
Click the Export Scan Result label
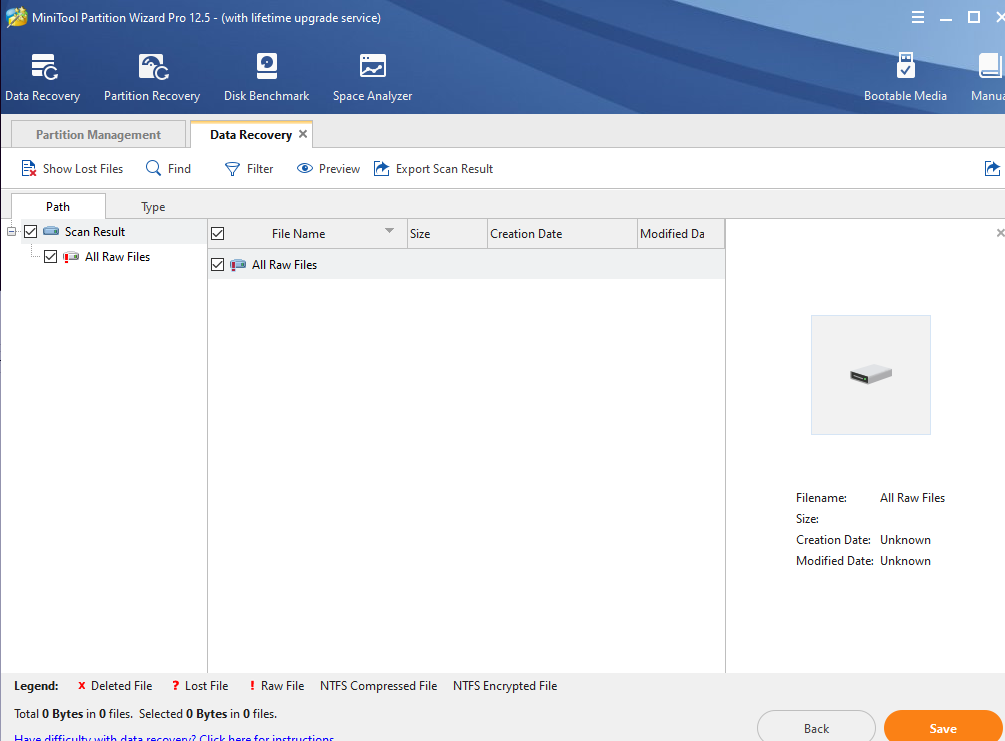[x=444, y=169]
